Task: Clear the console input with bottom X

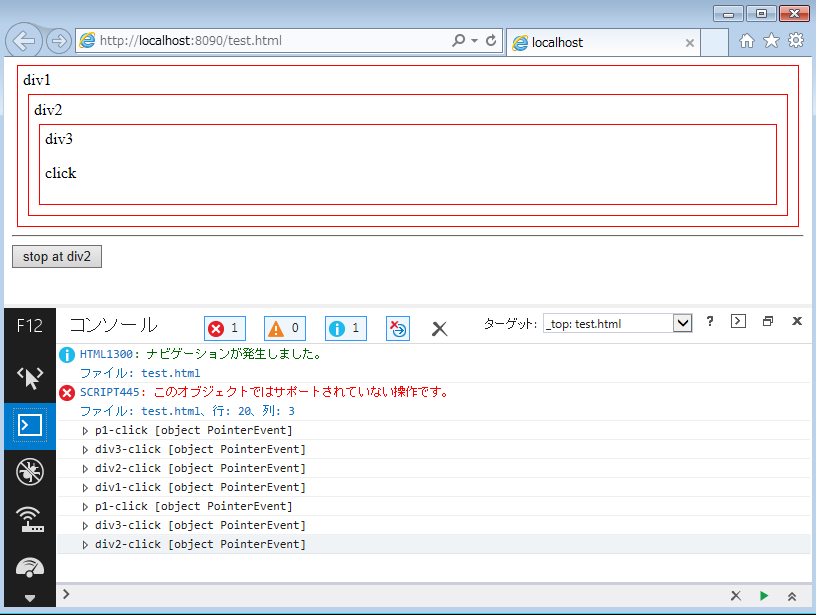Action: 735,596
